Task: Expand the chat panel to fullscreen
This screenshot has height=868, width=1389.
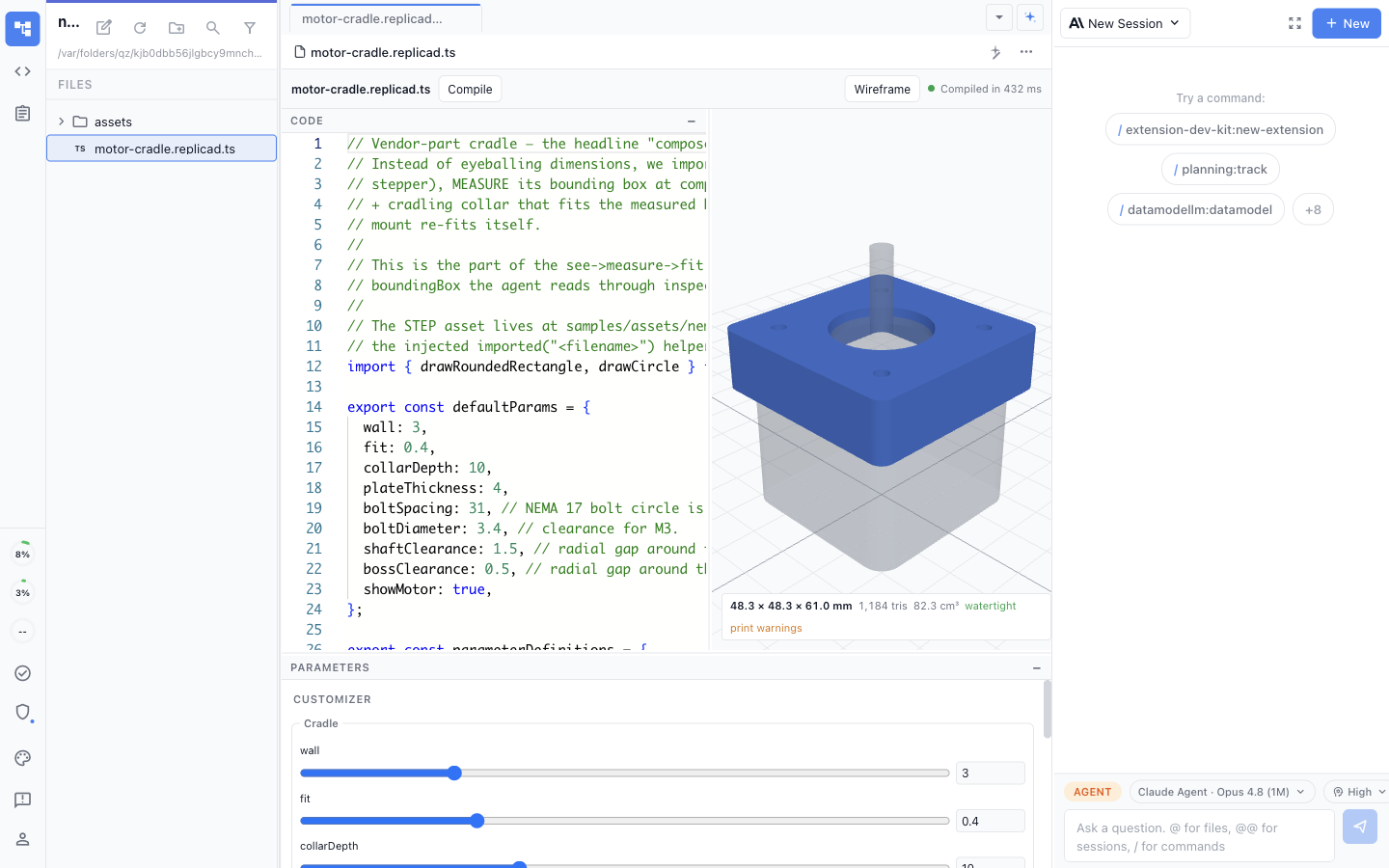Action: [1294, 23]
